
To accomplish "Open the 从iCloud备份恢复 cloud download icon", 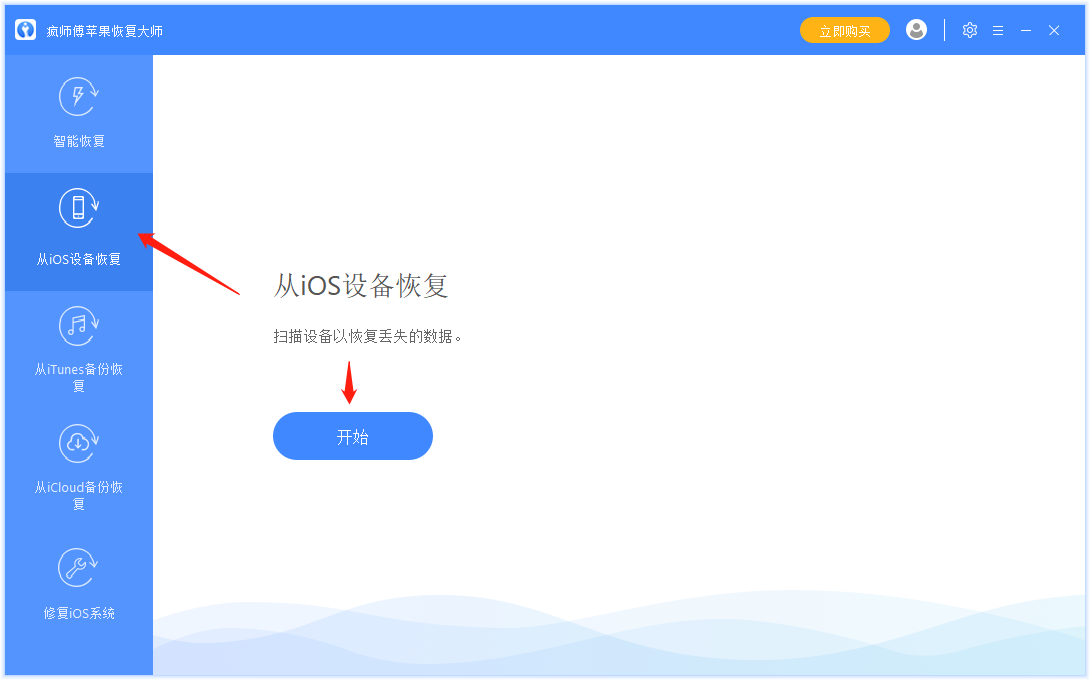I will pyautogui.click(x=78, y=443).
